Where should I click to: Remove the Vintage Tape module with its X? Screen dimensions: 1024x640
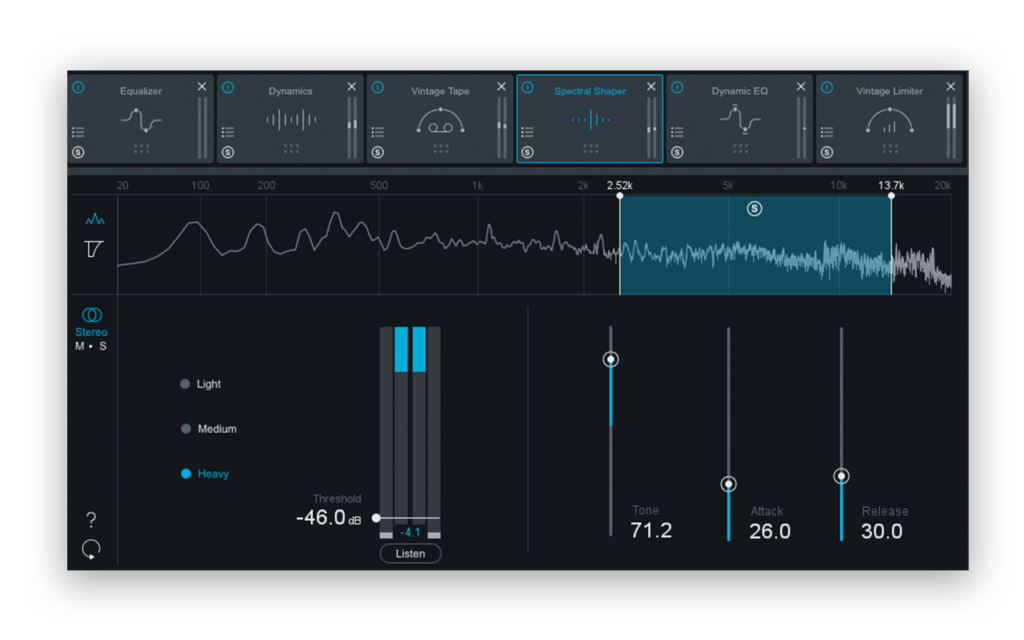tap(501, 86)
